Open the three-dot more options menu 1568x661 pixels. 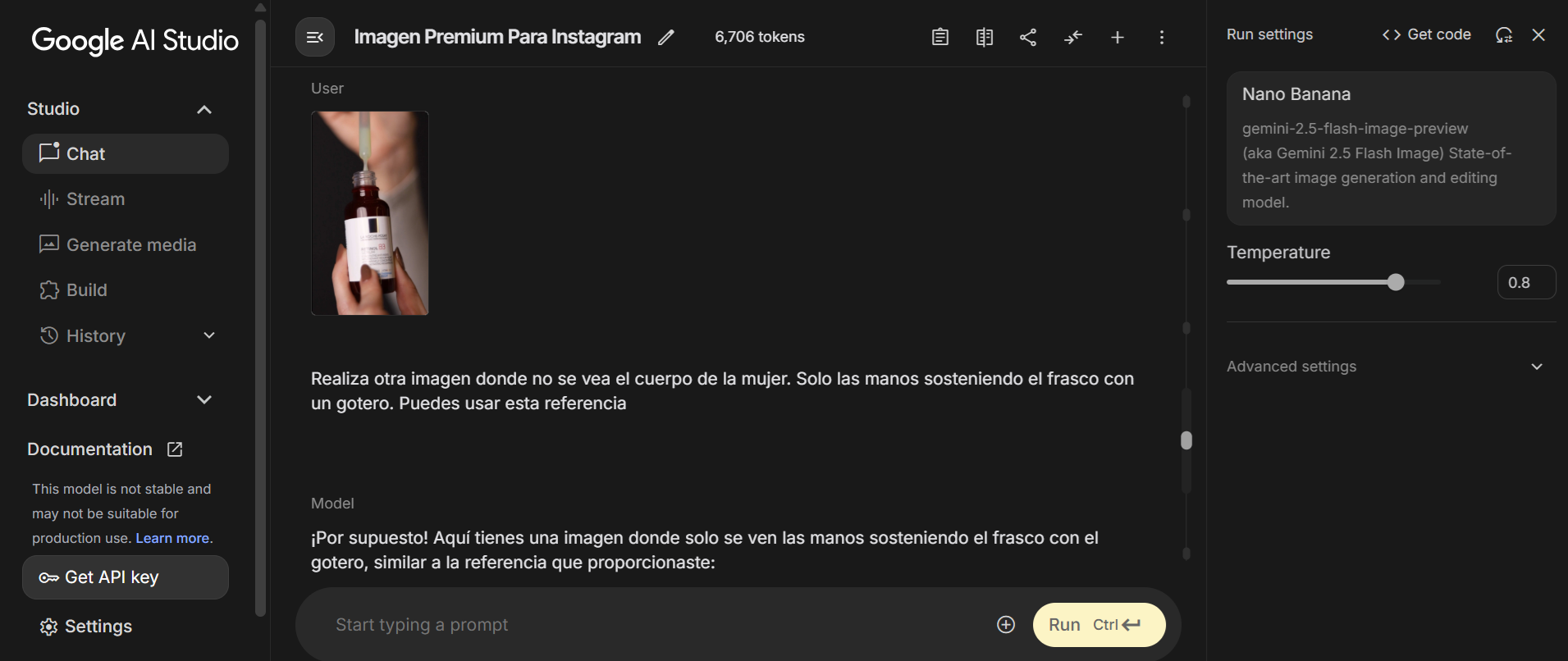[x=1162, y=37]
